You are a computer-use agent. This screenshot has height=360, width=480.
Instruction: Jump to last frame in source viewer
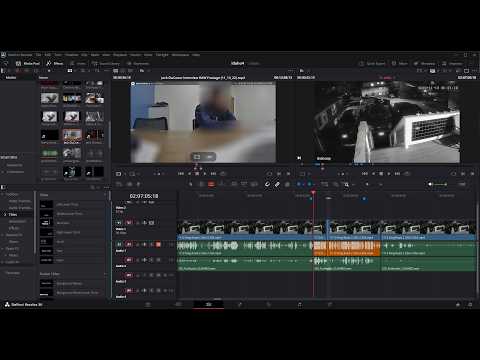tap(213, 174)
